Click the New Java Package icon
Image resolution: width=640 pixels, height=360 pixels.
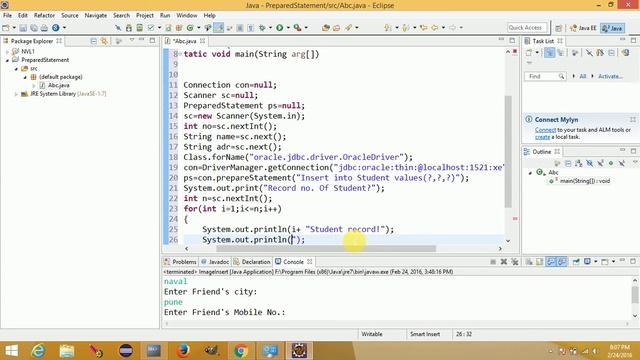(x=179, y=28)
